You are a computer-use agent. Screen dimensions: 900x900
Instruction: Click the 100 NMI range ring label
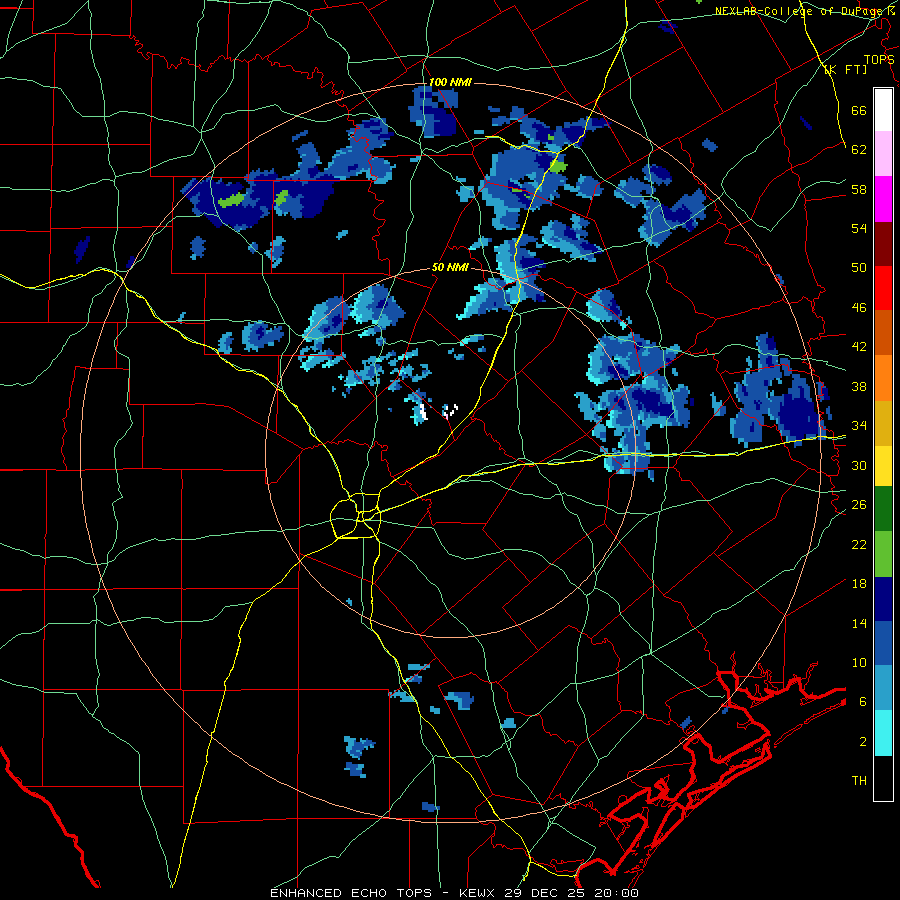click(x=450, y=83)
